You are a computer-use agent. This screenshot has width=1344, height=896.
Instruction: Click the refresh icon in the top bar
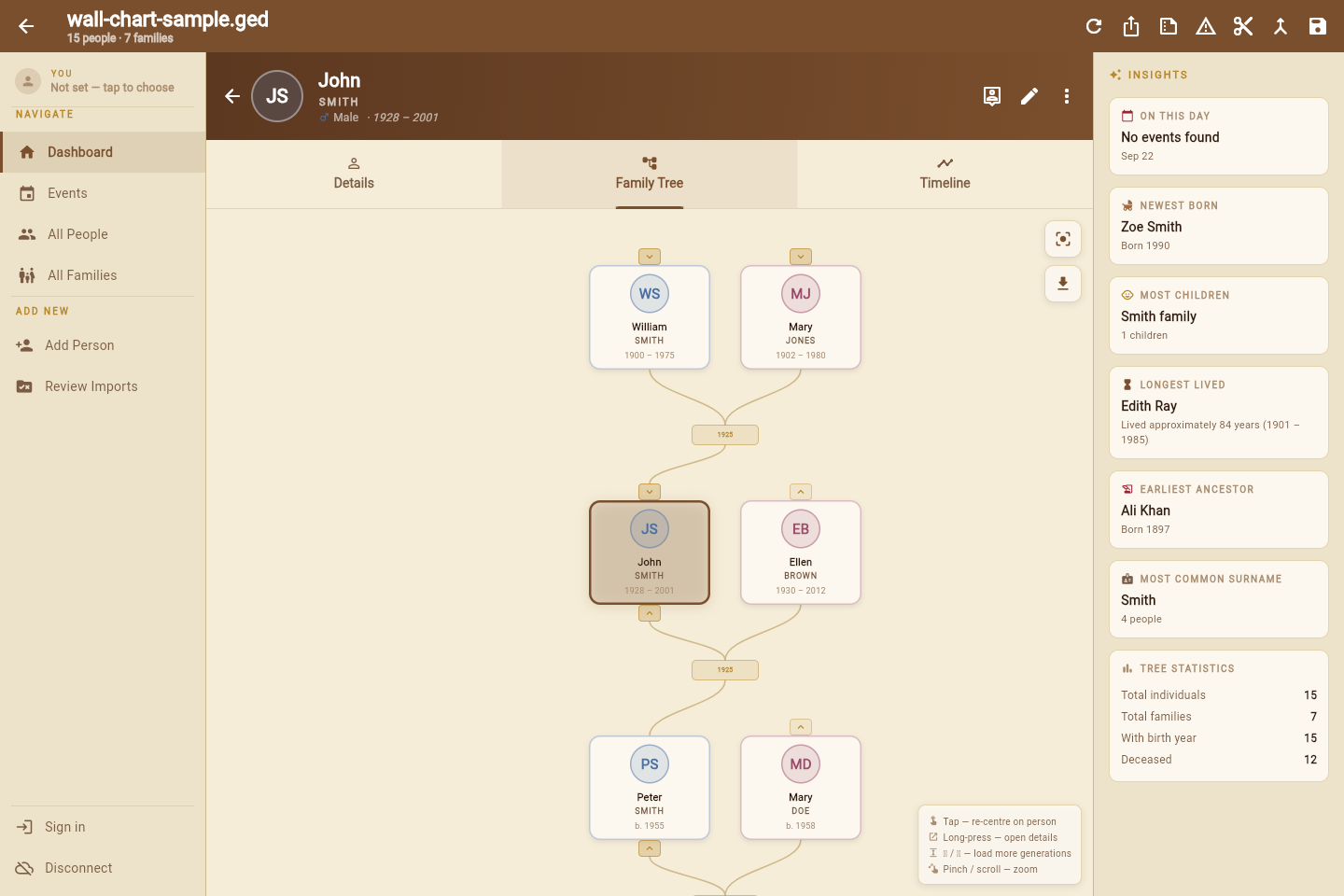[1094, 26]
